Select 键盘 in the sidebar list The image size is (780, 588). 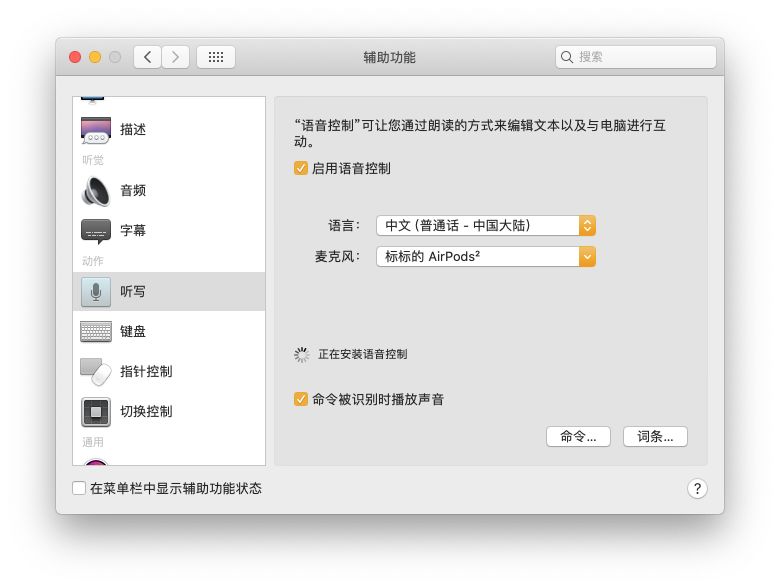coord(169,332)
